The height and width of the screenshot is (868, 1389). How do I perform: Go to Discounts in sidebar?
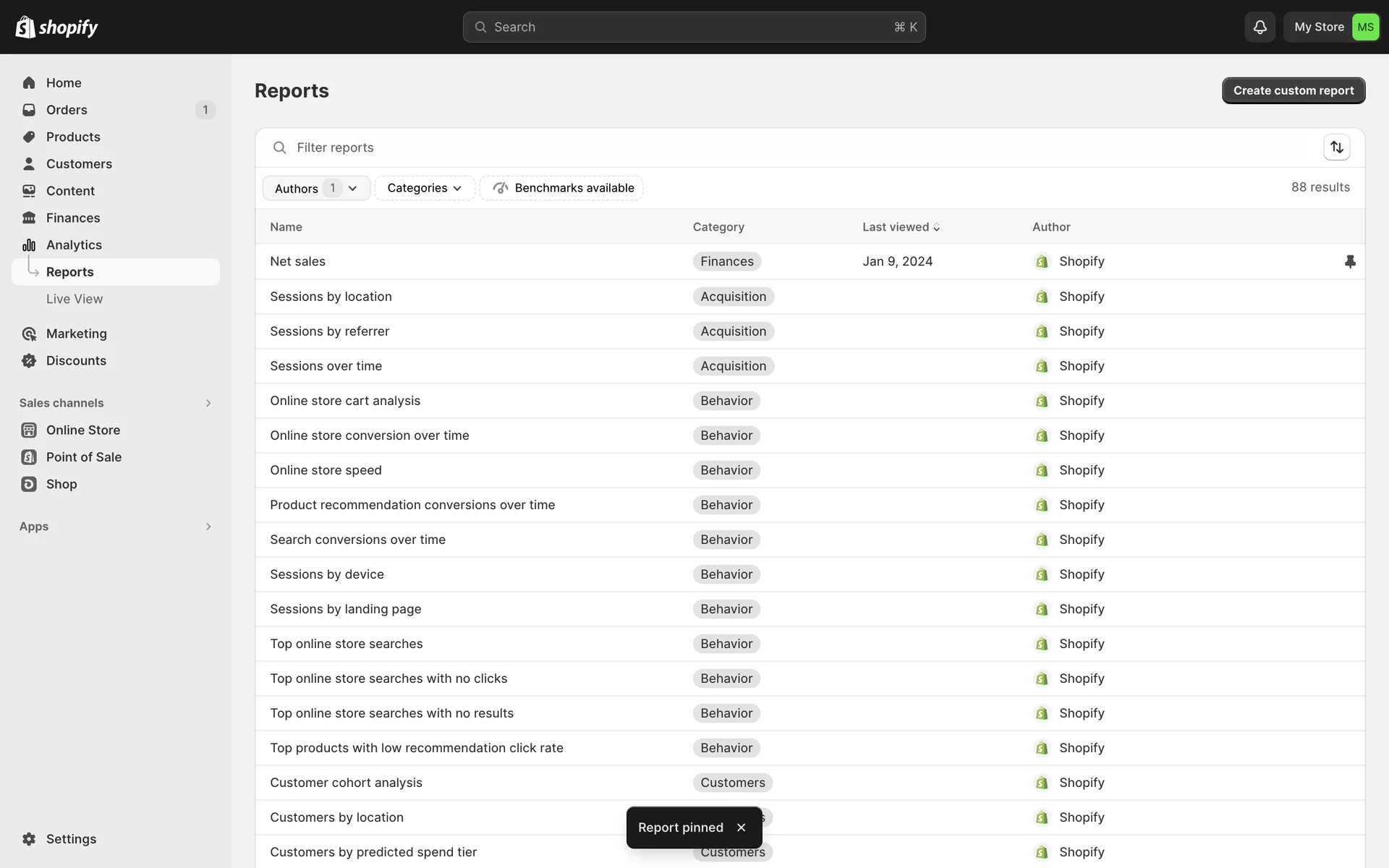(75, 360)
